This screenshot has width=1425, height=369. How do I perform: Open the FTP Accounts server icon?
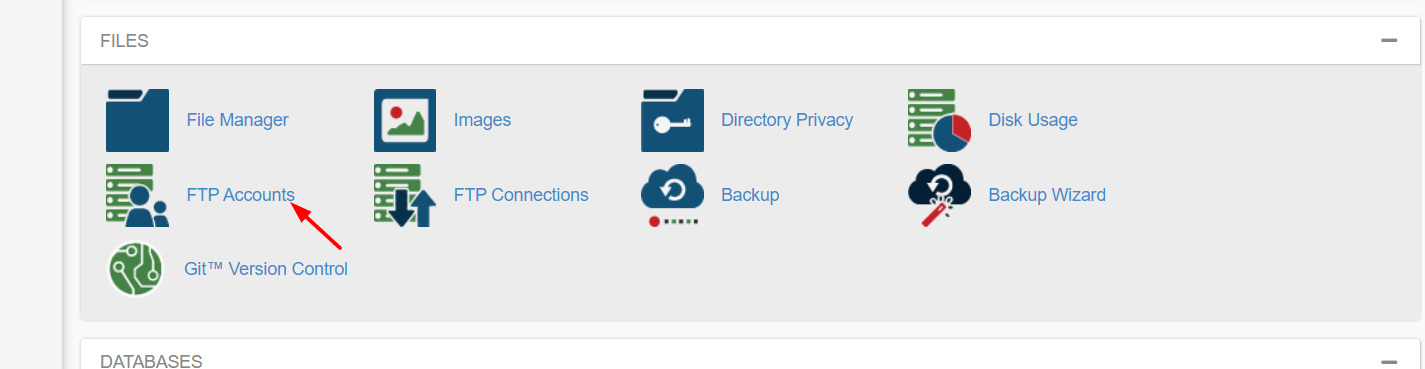pos(137,195)
